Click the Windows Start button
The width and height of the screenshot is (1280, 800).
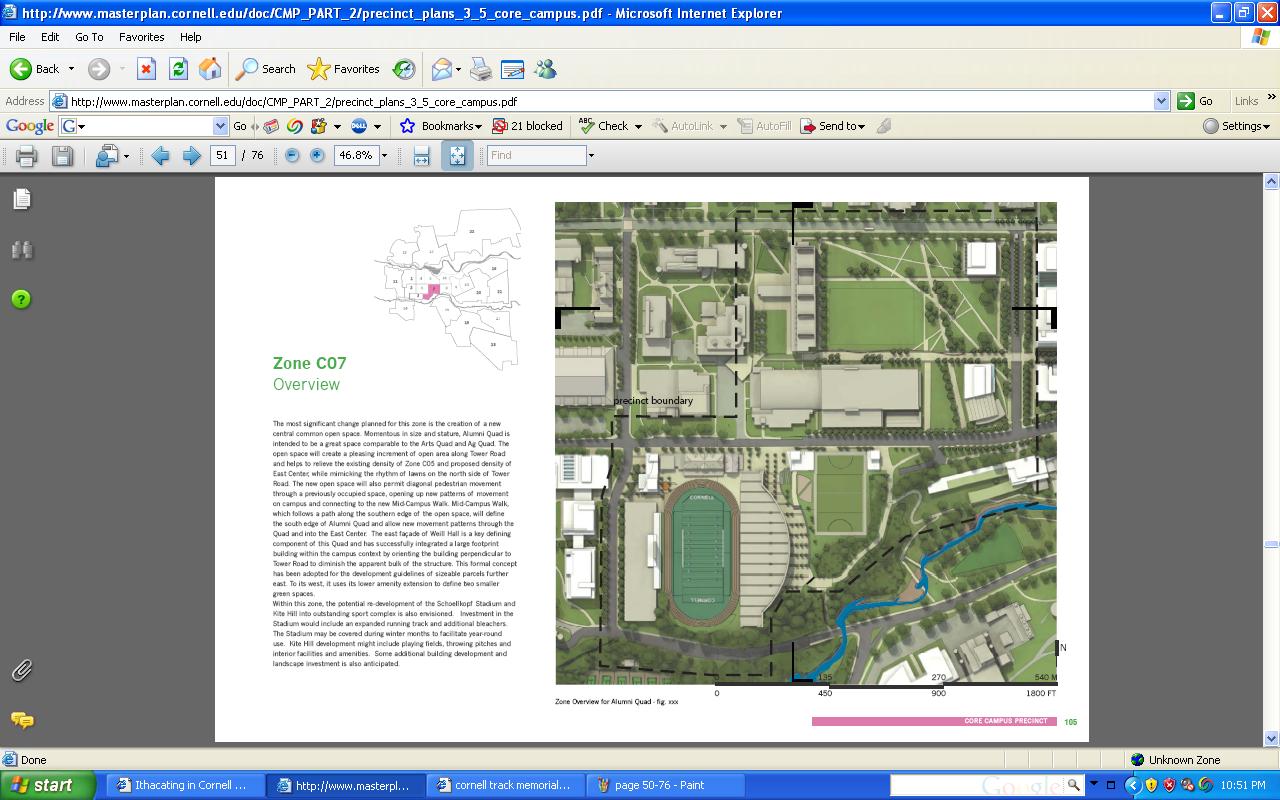(x=45, y=785)
